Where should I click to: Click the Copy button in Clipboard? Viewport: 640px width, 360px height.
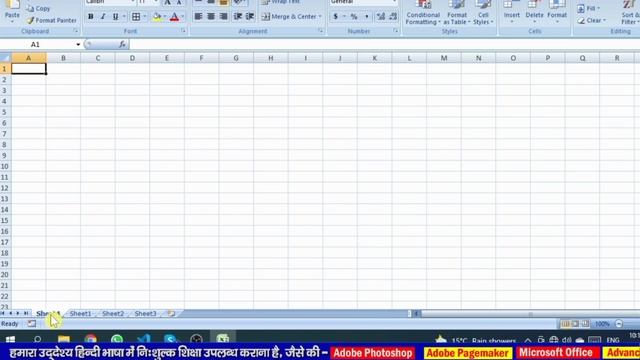(x=39, y=8)
